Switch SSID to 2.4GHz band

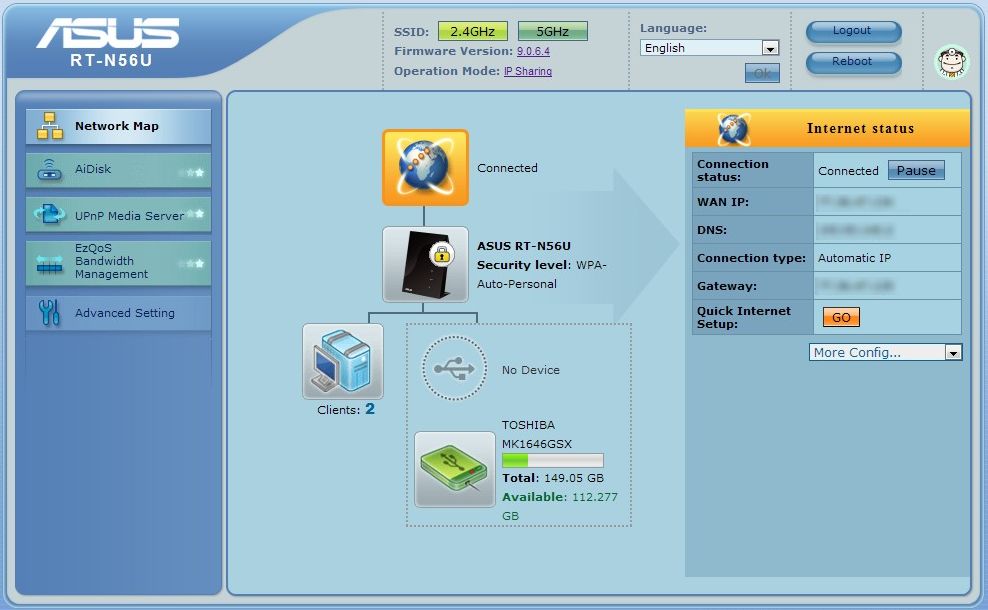click(472, 31)
